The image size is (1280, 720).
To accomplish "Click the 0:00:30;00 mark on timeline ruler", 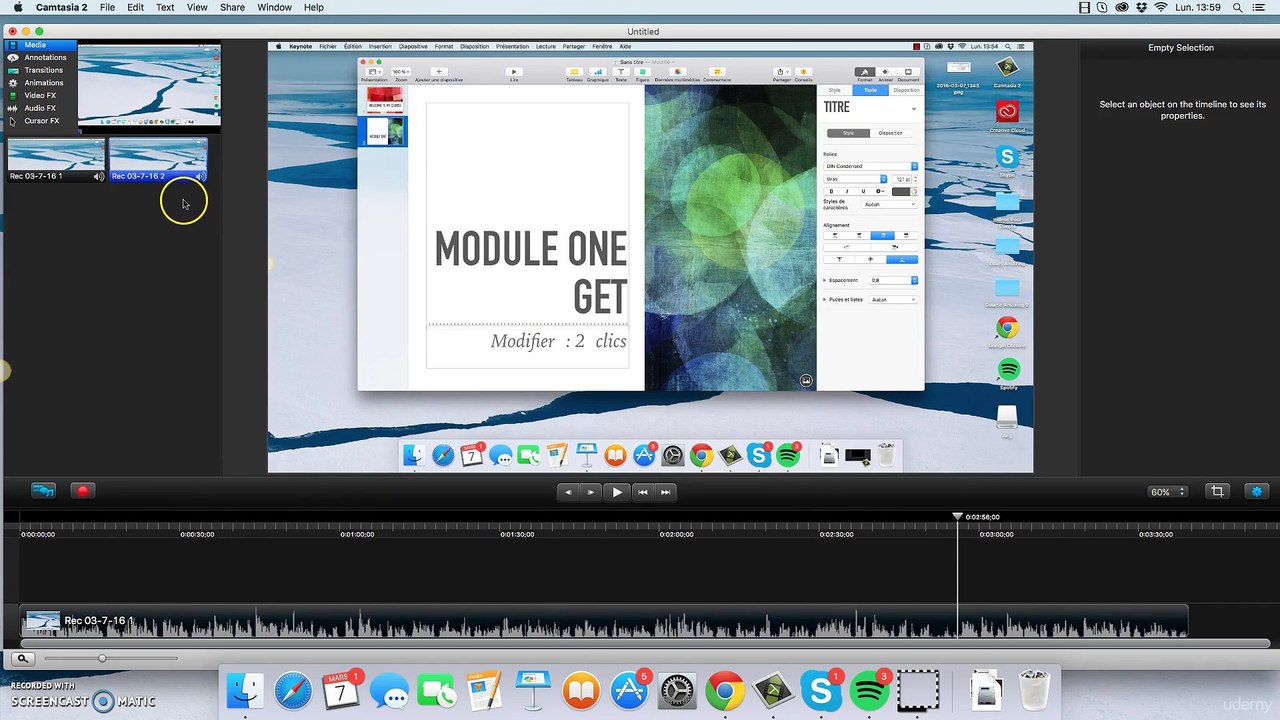I will point(197,534).
